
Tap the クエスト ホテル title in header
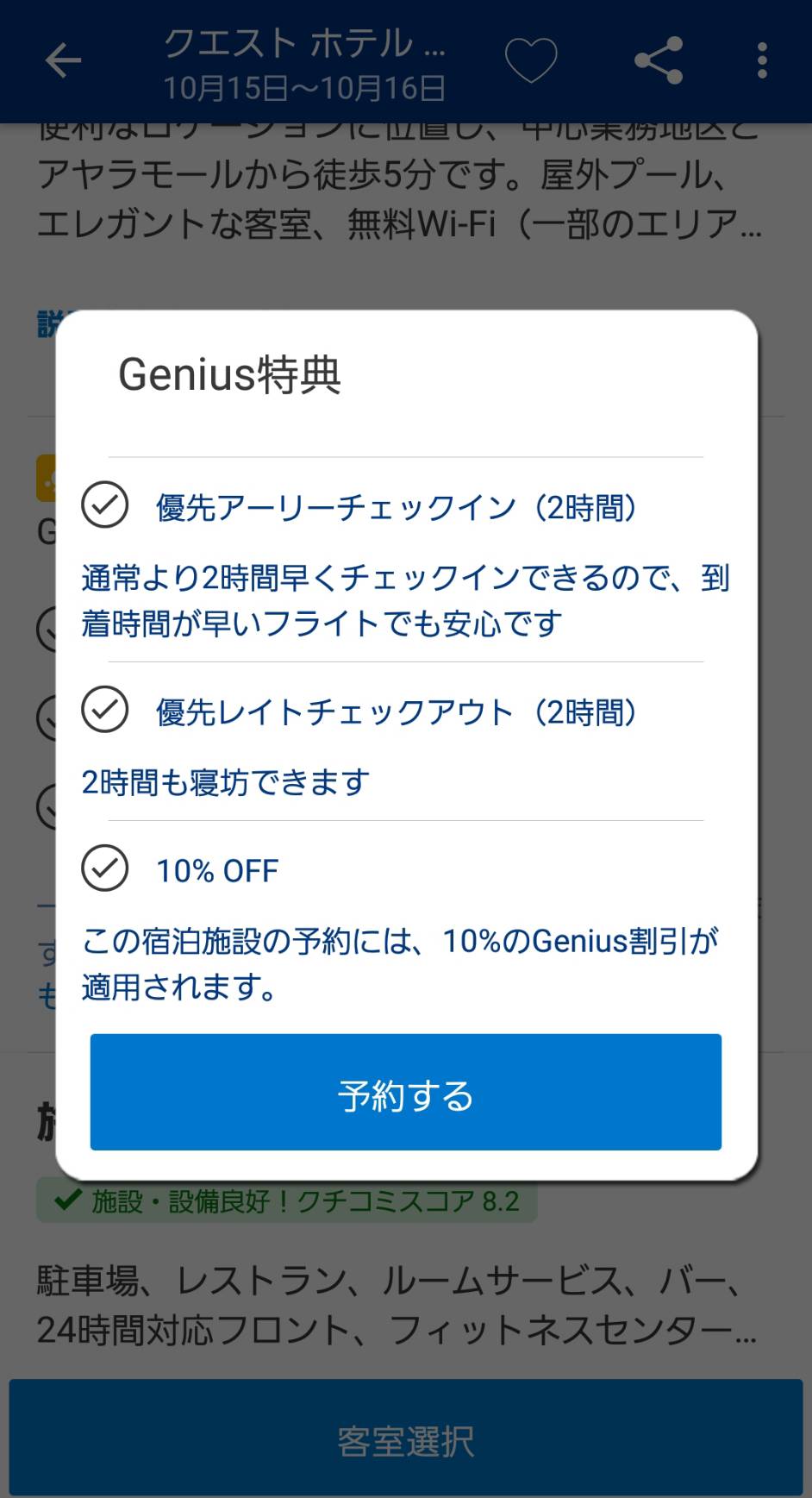tap(304, 43)
